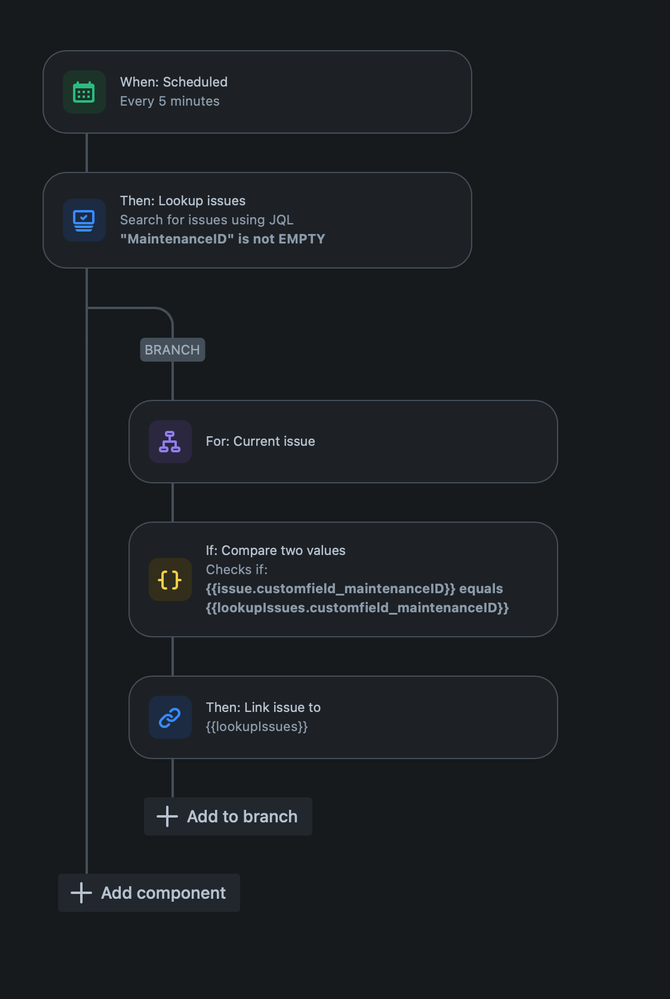
Task: Click the {{lookupIssues}} smart value text
Action: [x=257, y=727]
